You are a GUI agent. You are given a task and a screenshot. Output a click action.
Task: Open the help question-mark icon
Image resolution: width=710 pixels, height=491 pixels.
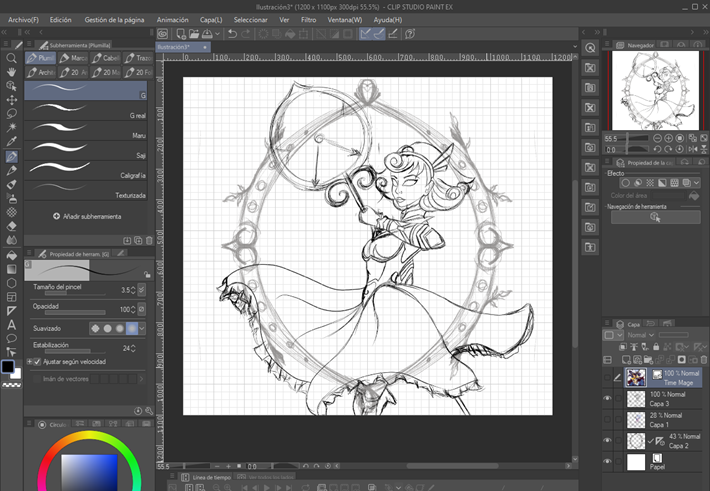(410, 34)
